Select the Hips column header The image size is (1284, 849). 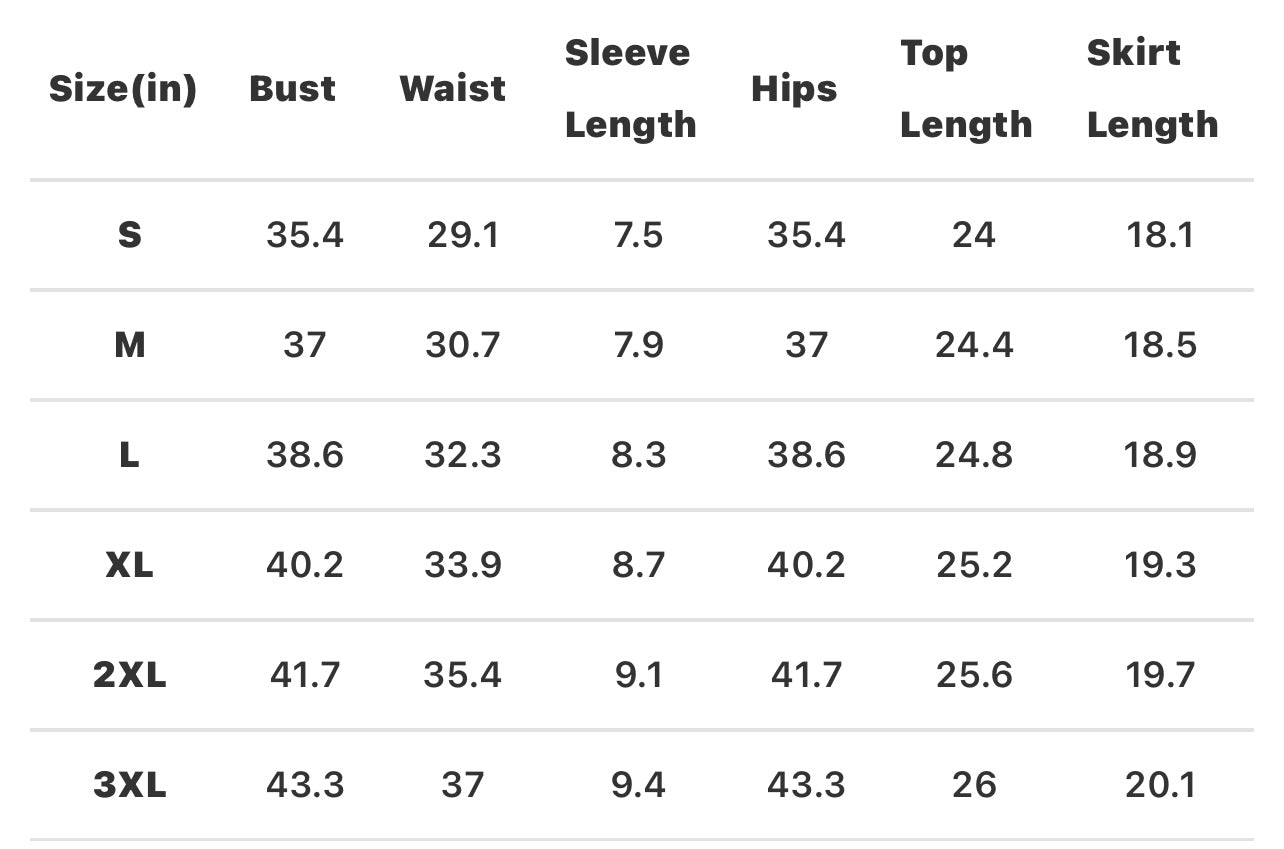pyautogui.click(x=794, y=89)
